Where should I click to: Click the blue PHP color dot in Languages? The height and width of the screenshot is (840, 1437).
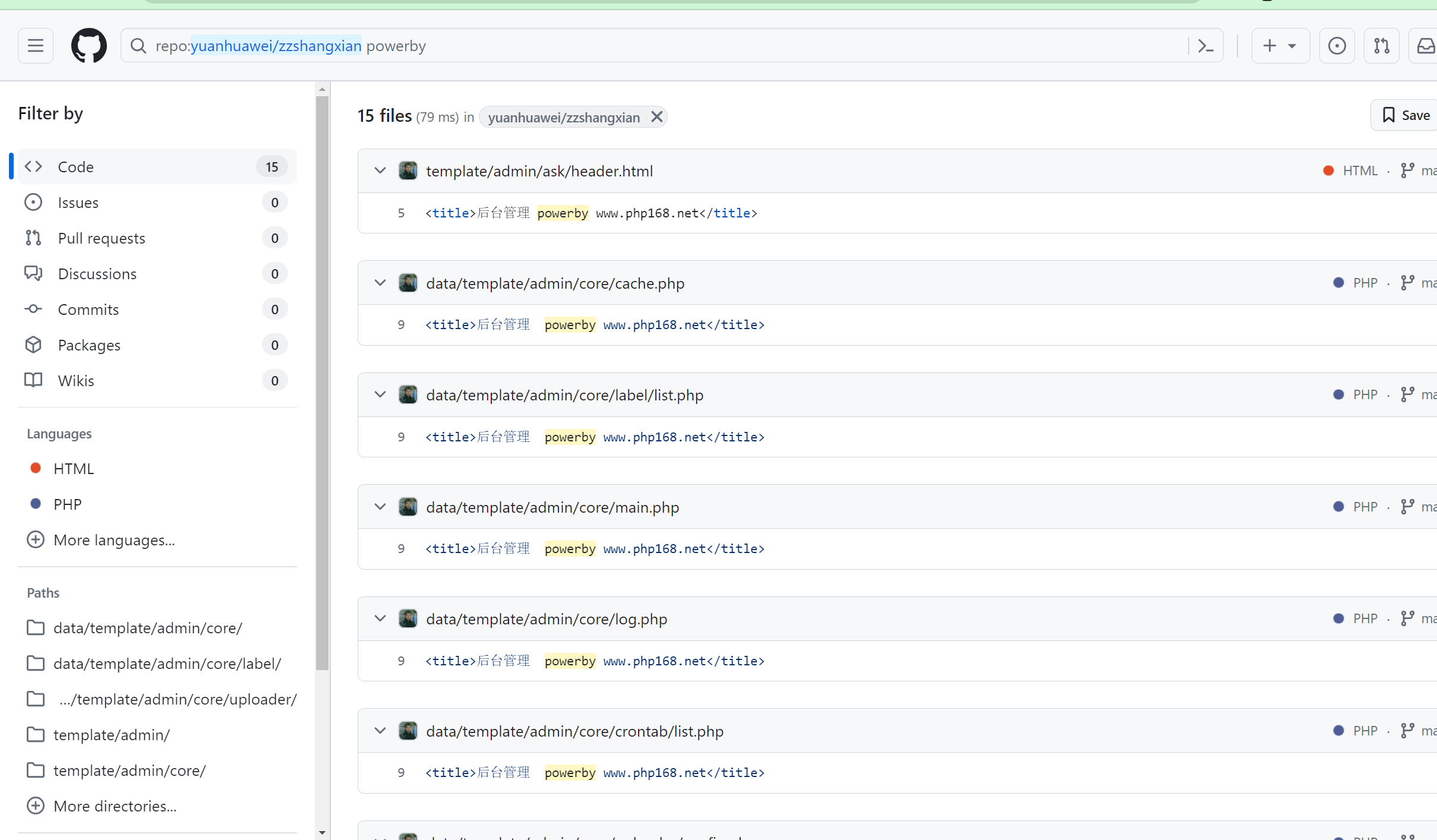36,504
